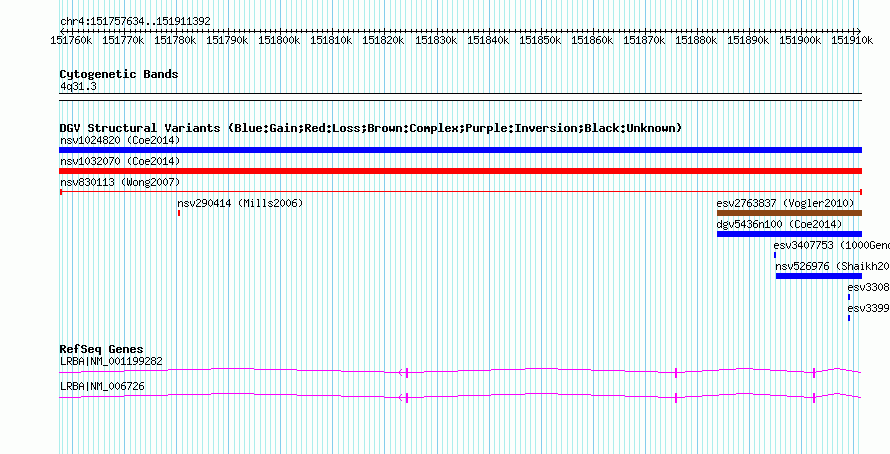Click the Cytogenetic Bands track title
Image resolution: width=890 pixels, height=454 pixels.
coord(119,74)
